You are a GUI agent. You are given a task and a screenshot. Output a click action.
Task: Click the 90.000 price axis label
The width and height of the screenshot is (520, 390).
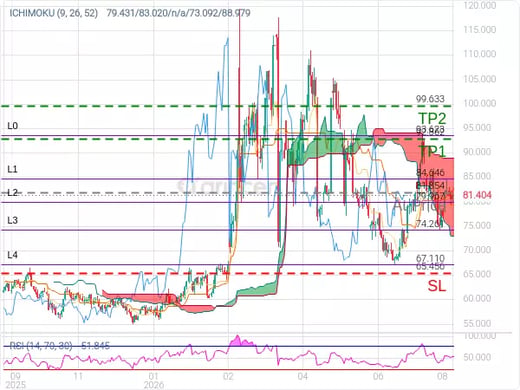click(477, 152)
